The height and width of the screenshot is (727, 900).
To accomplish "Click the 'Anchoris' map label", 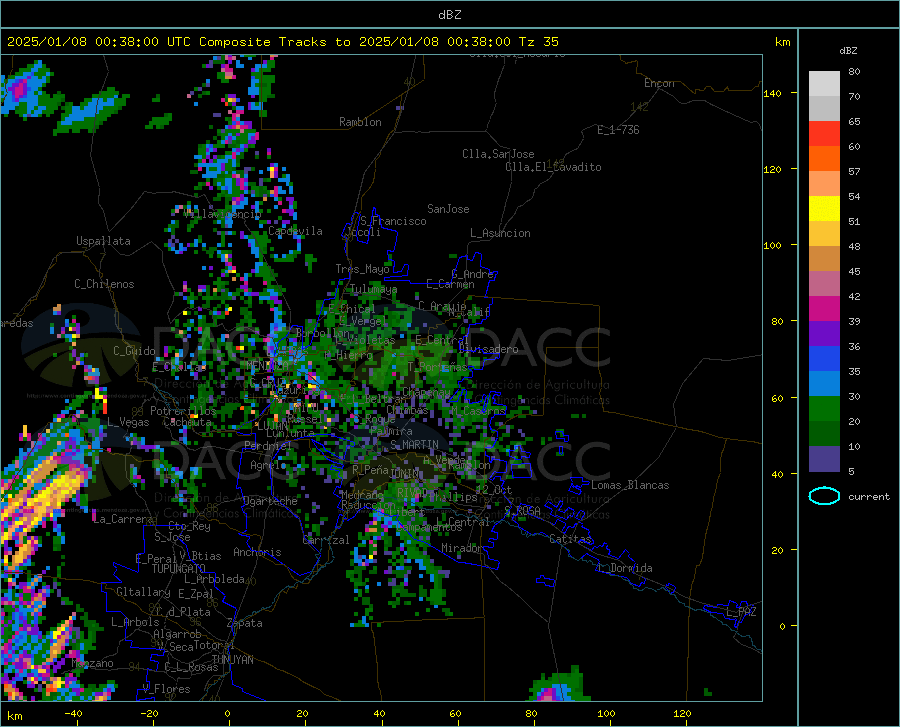I will pos(257,552).
